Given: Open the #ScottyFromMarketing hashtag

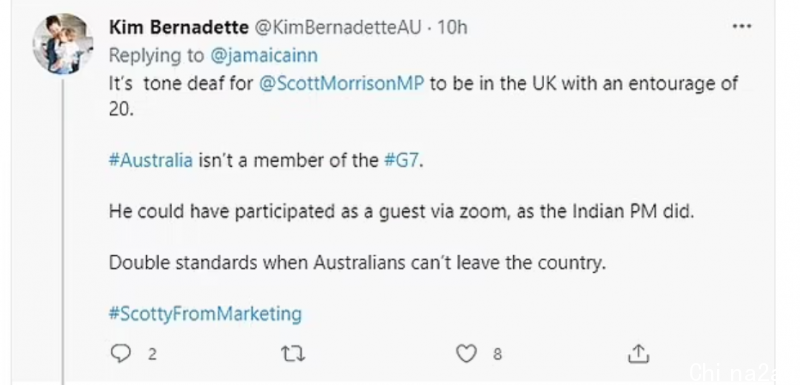Looking at the screenshot, I should click(x=205, y=314).
